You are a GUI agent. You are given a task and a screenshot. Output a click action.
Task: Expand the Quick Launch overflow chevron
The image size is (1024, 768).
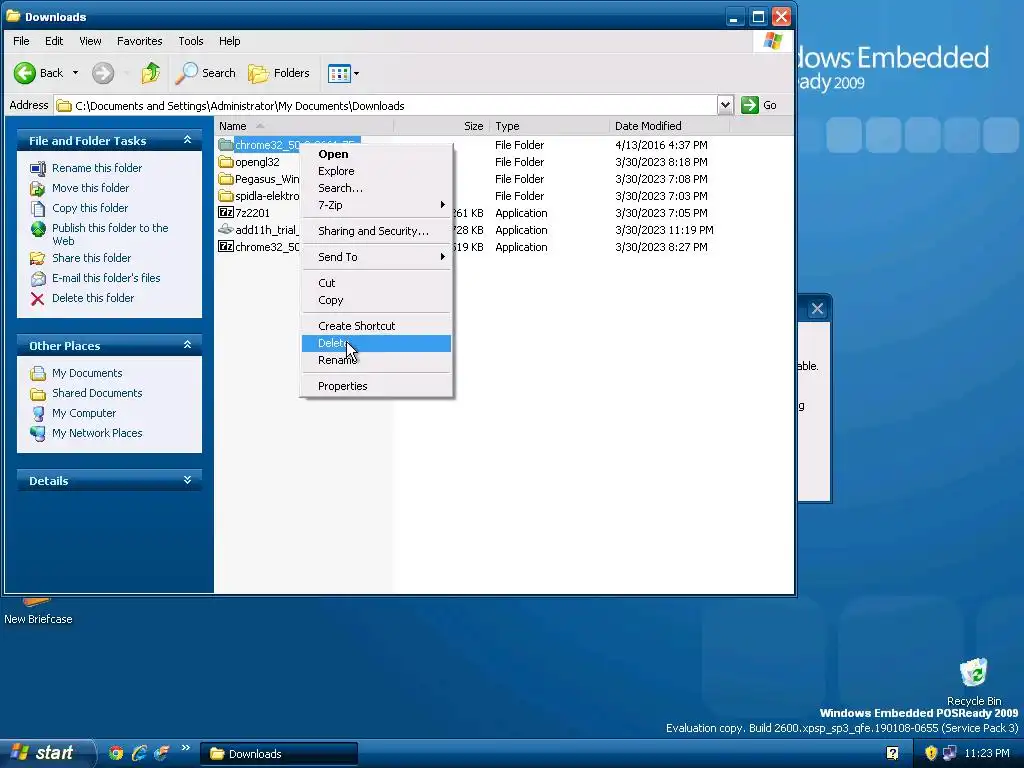pyautogui.click(x=185, y=748)
